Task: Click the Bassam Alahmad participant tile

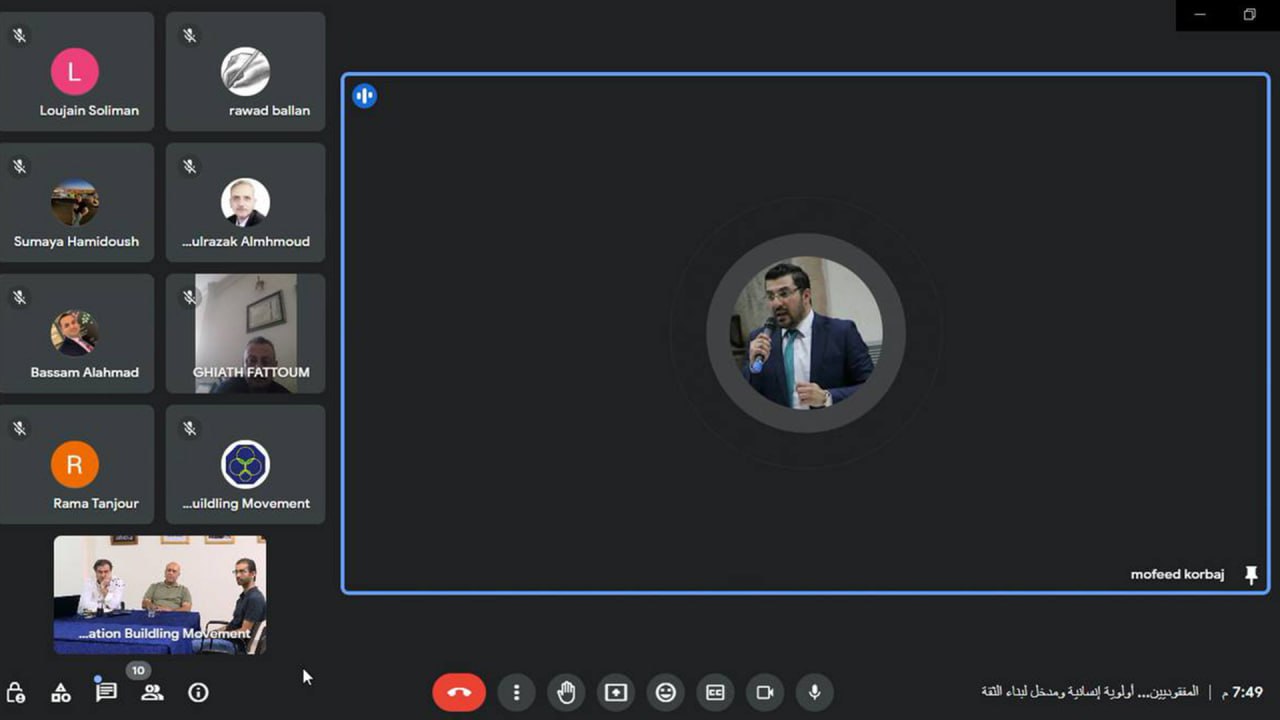Action: pyautogui.click(x=76, y=333)
